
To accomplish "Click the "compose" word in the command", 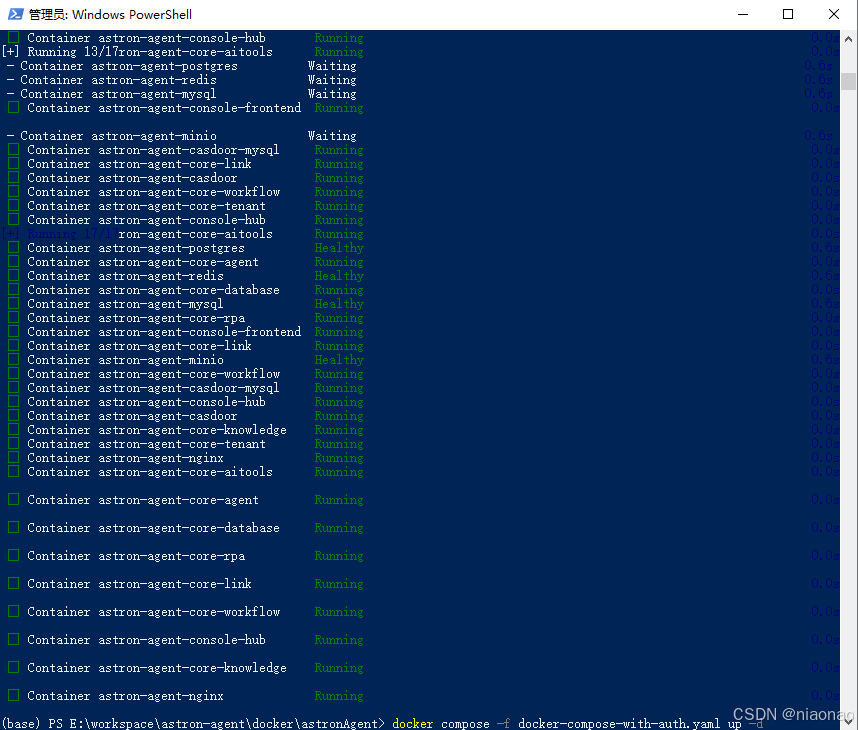I will [465, 723].
